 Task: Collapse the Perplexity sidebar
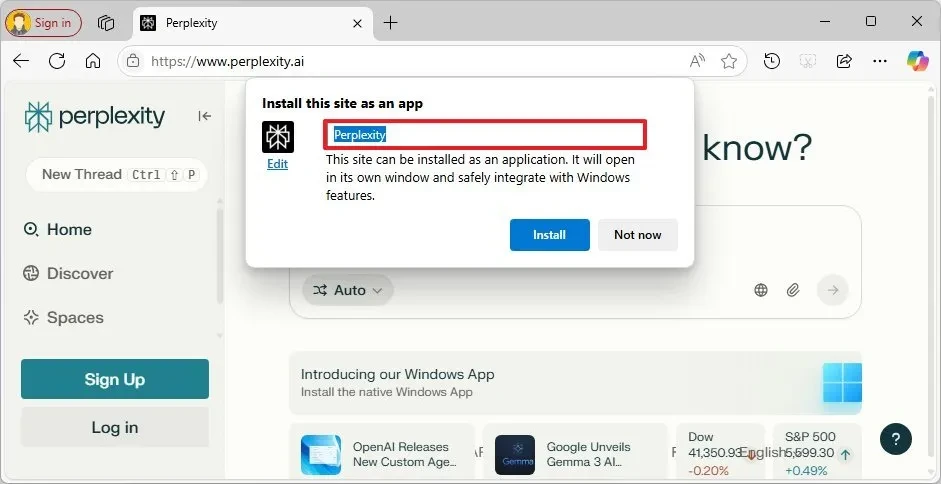point(205,116)
